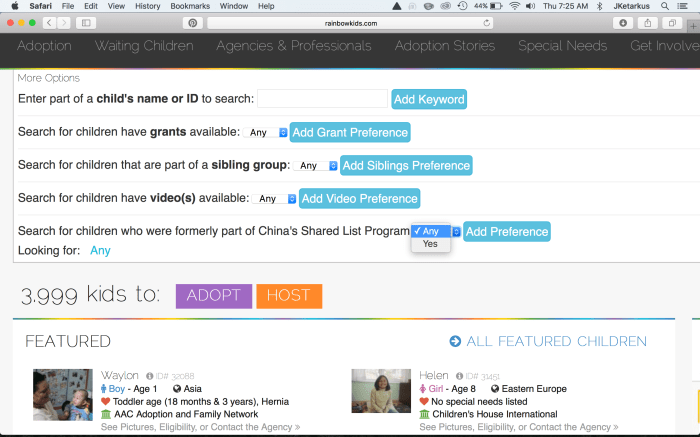Image resolution: width=700 pixels, height=437 pixels.
Task: Click the Add Keyword button
Action: [x=429, y=99]
